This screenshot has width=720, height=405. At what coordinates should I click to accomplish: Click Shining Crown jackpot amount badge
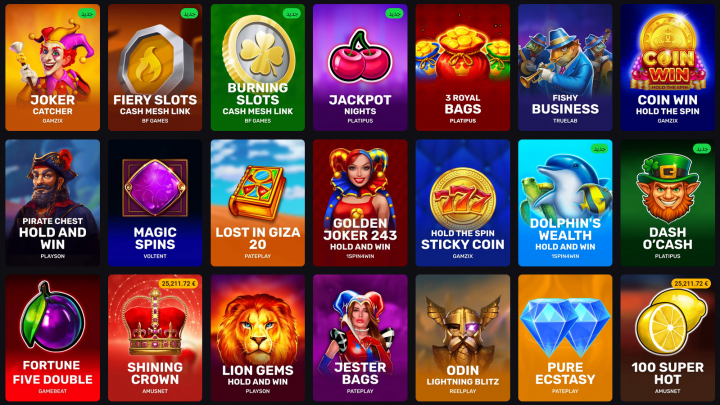[x=179, y=284]
